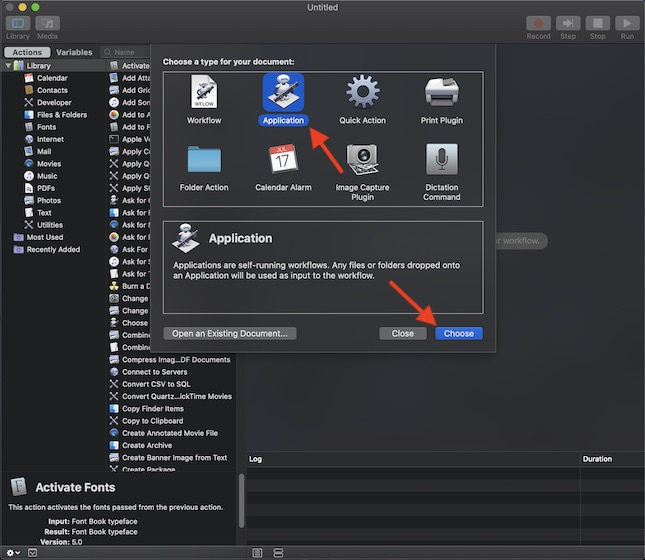Click the Name search field
This screenshot has height=560, width=645.
tap(130, 52)
